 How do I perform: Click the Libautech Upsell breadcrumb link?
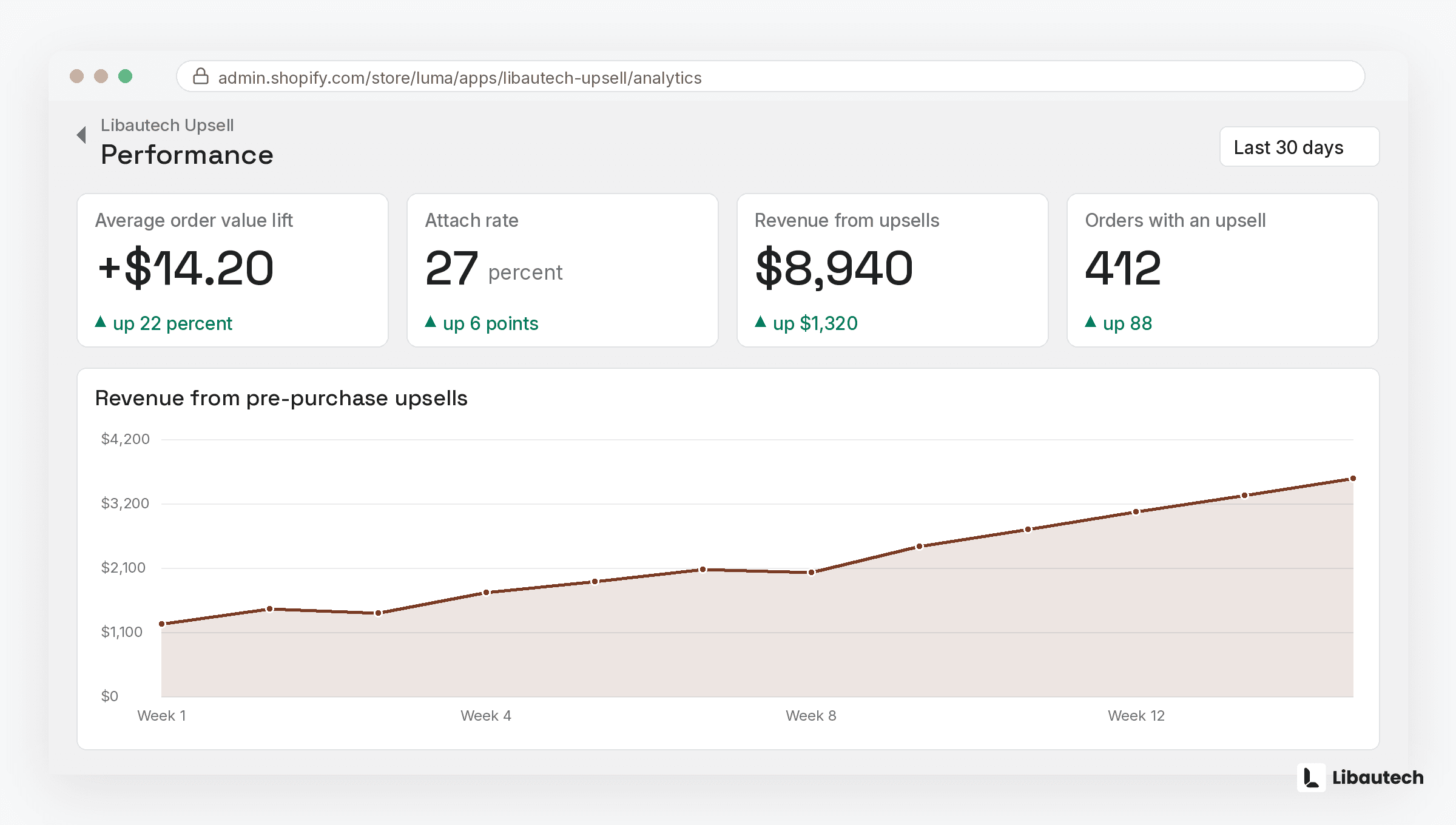point(167,125)
